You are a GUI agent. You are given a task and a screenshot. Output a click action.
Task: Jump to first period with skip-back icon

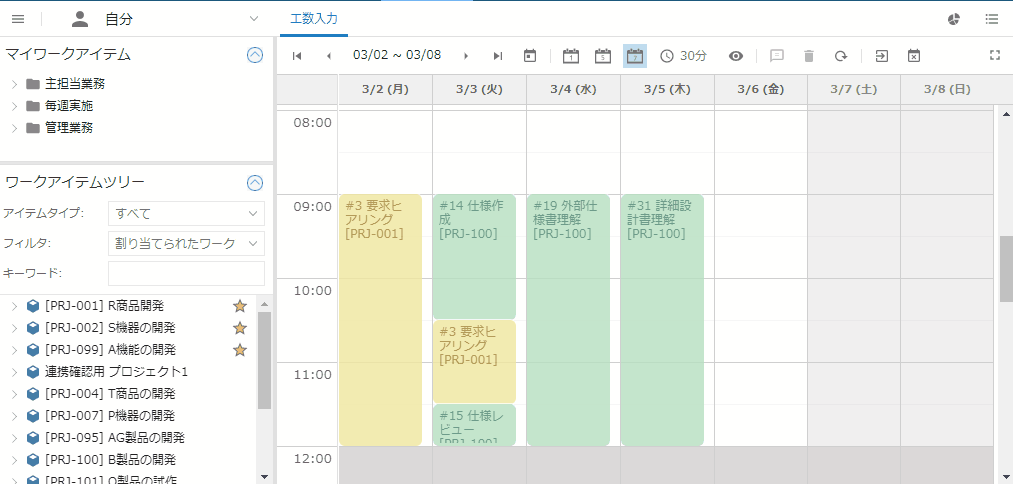coord(297,56)
